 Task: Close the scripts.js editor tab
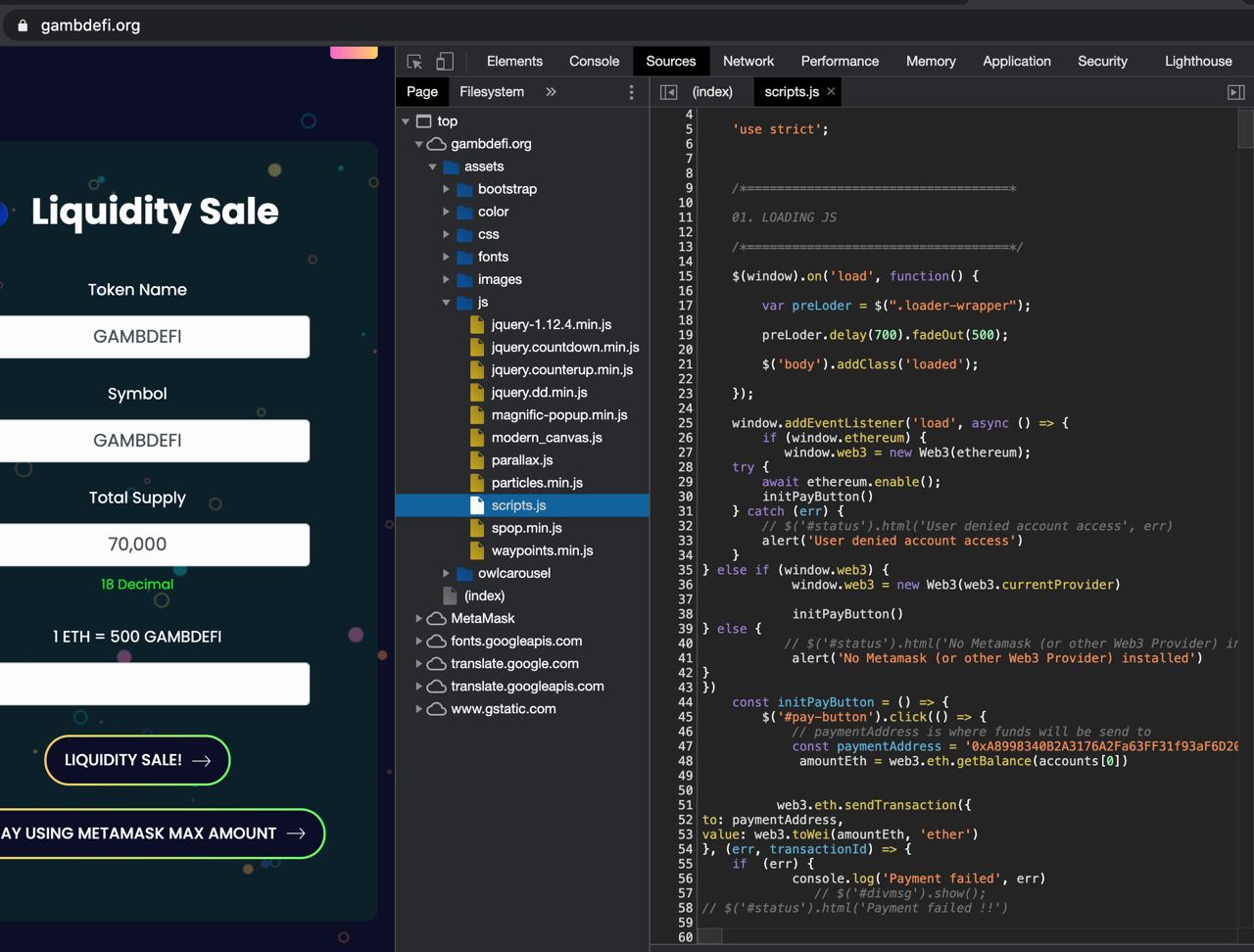[x=831, y=91]
